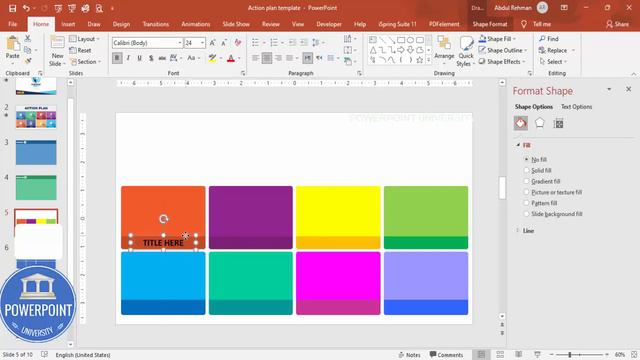640x360 pixels.
Task: Select slide 3 thumbnail
Action: (36, 152)
